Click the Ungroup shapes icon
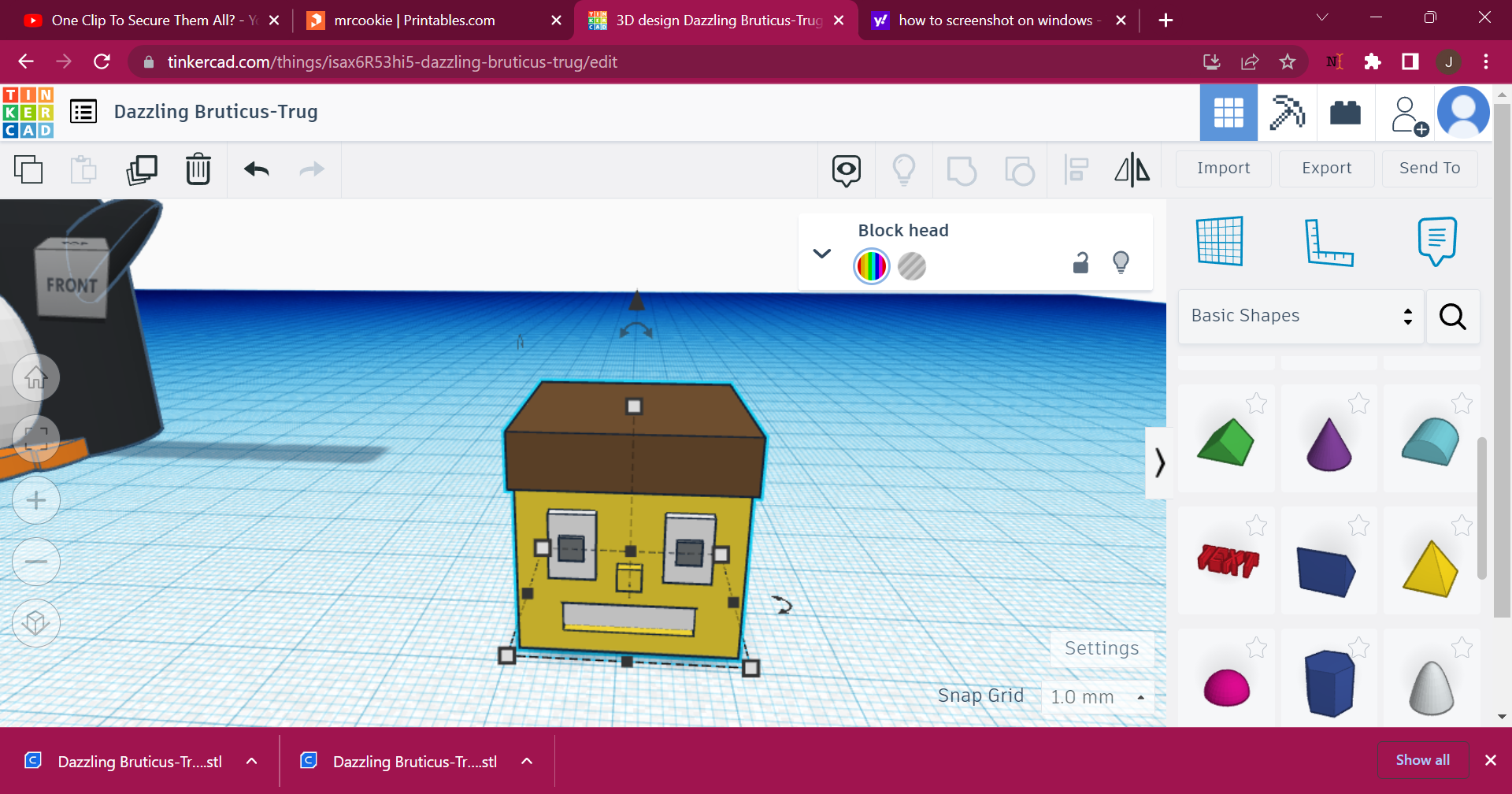Screen dimensions: 1512x794 tap(1020, 170)
